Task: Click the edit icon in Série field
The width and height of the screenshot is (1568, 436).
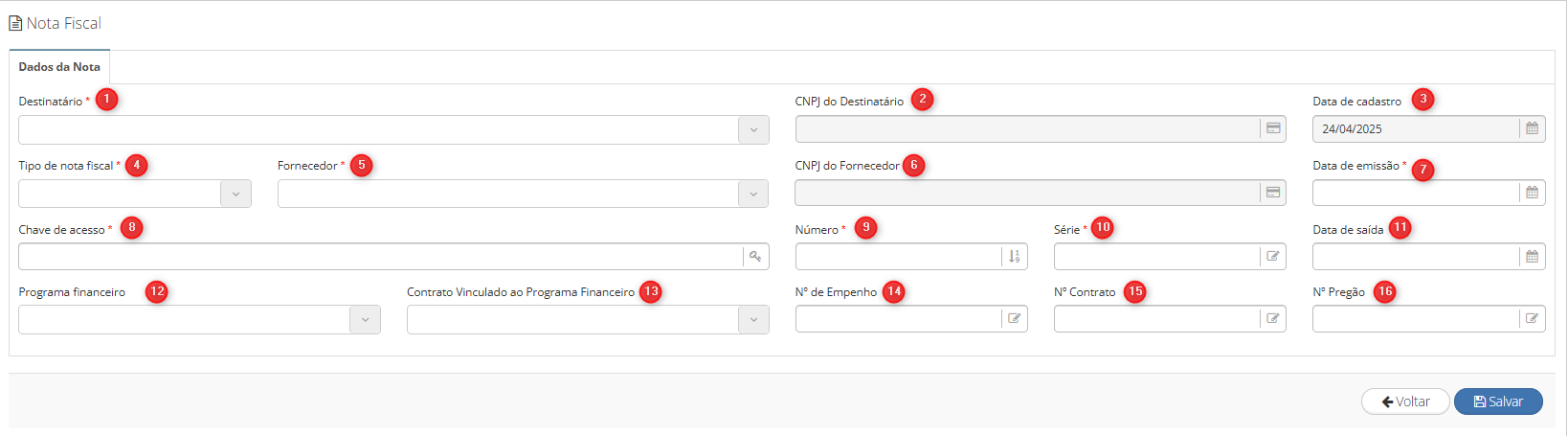Action: pyautogui.click(x=1273, y=257)
